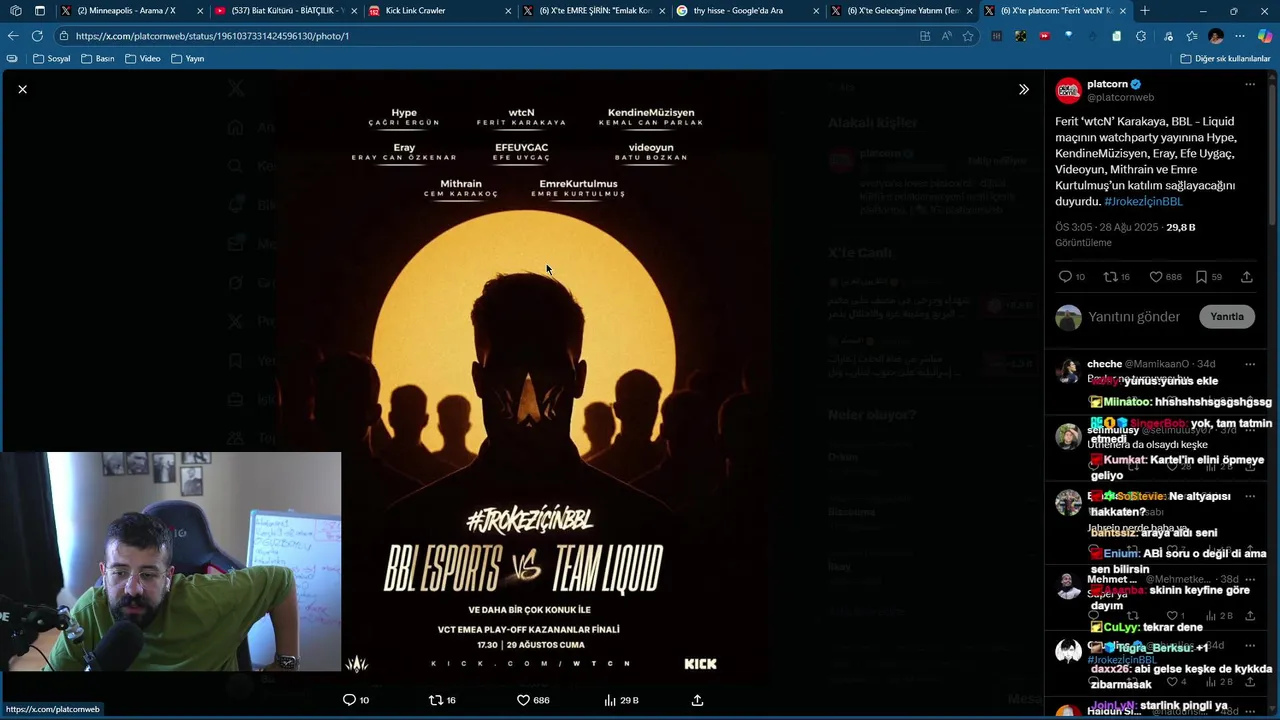Open the Extensions puzzle-piece icon
The image size is (1280, 720).
click(1141, 36)
